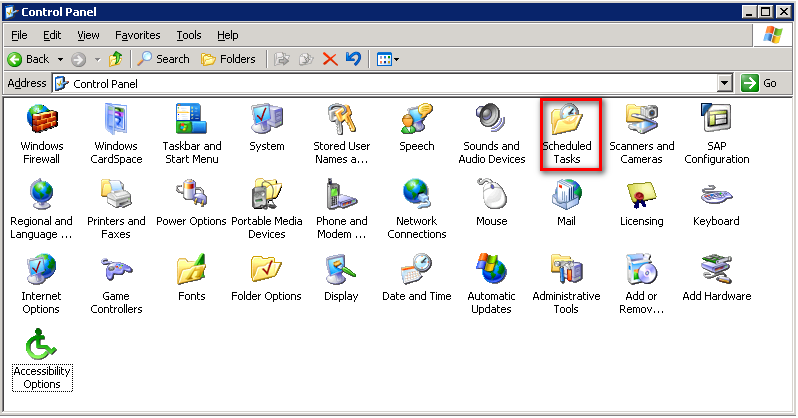Expand the Address bar dropdown arrow

pos(726,84)
